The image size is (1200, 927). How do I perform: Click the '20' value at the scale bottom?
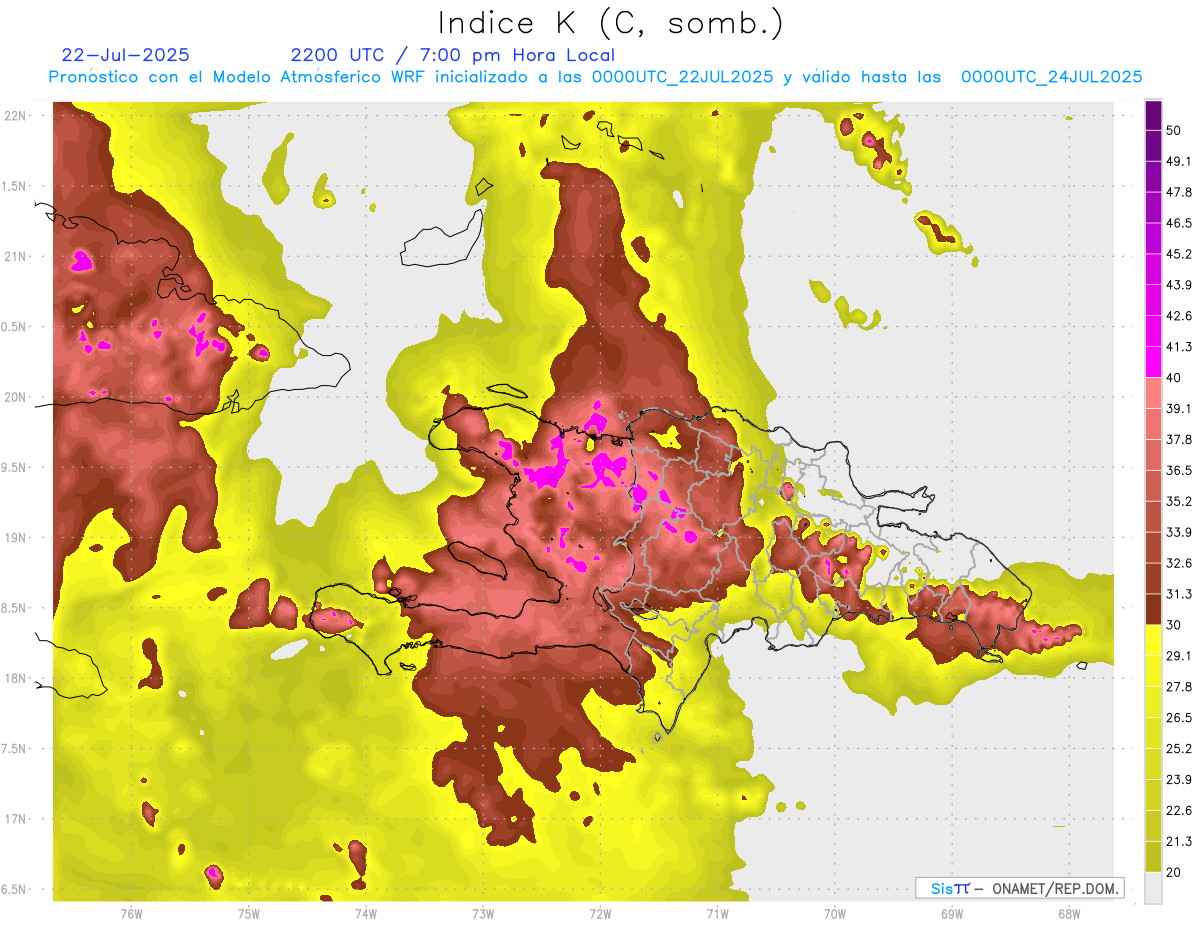coord(1175,873)
